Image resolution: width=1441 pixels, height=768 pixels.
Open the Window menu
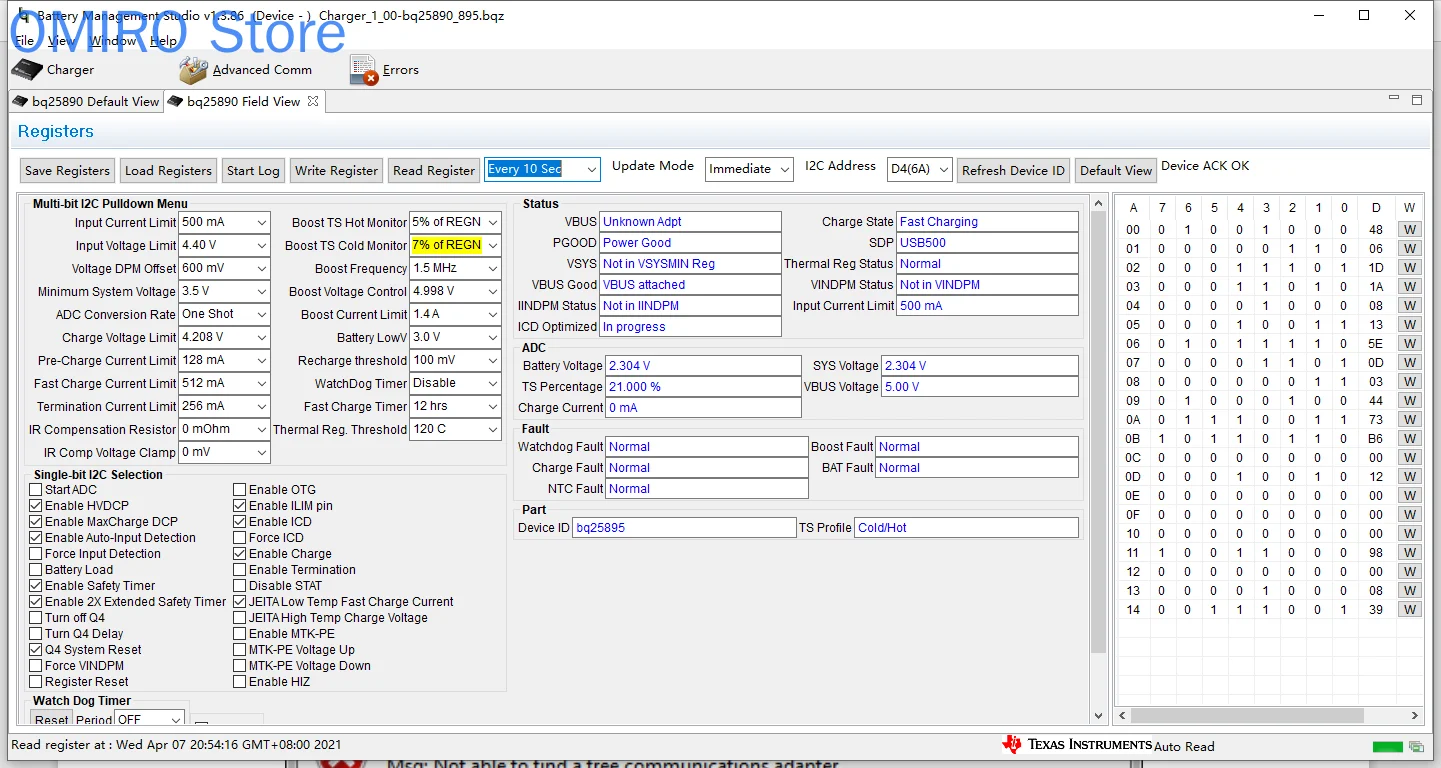pos(112,41)
